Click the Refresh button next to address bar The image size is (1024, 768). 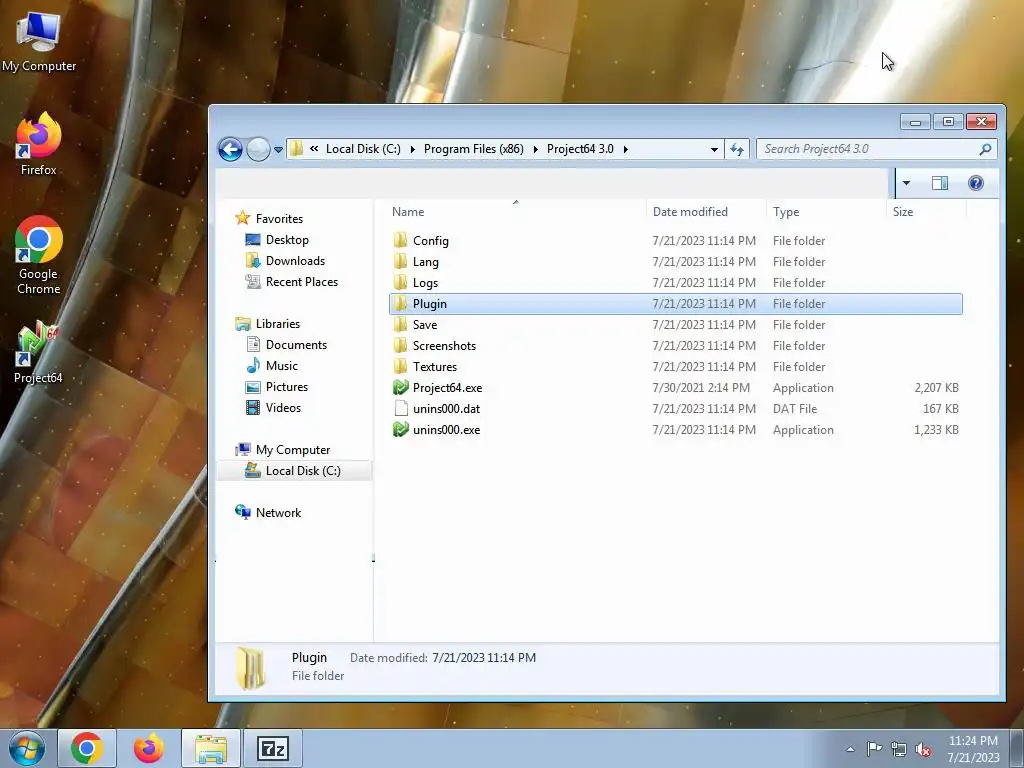point(737,150)
